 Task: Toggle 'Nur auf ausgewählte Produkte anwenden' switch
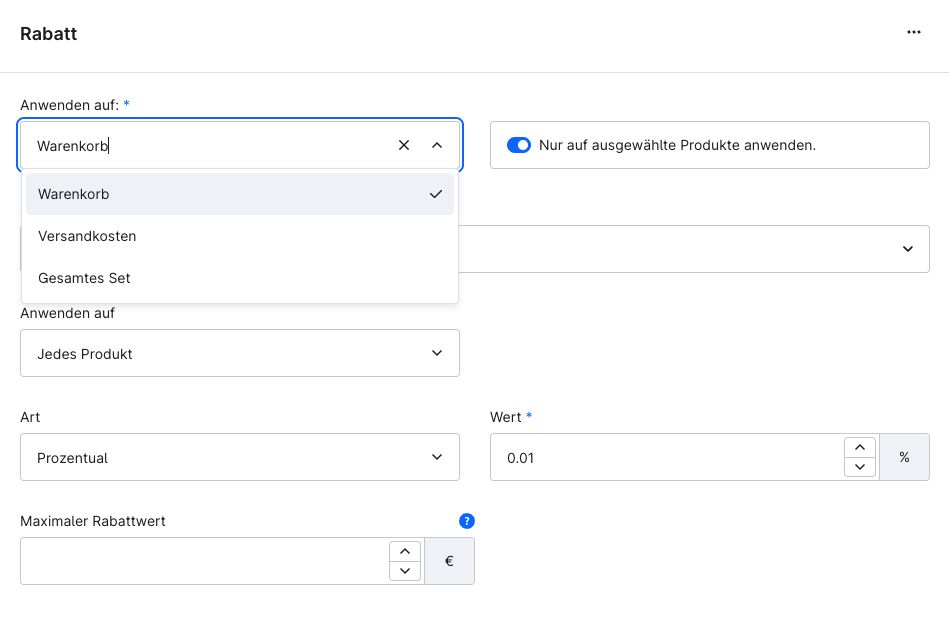click(519, 145)
